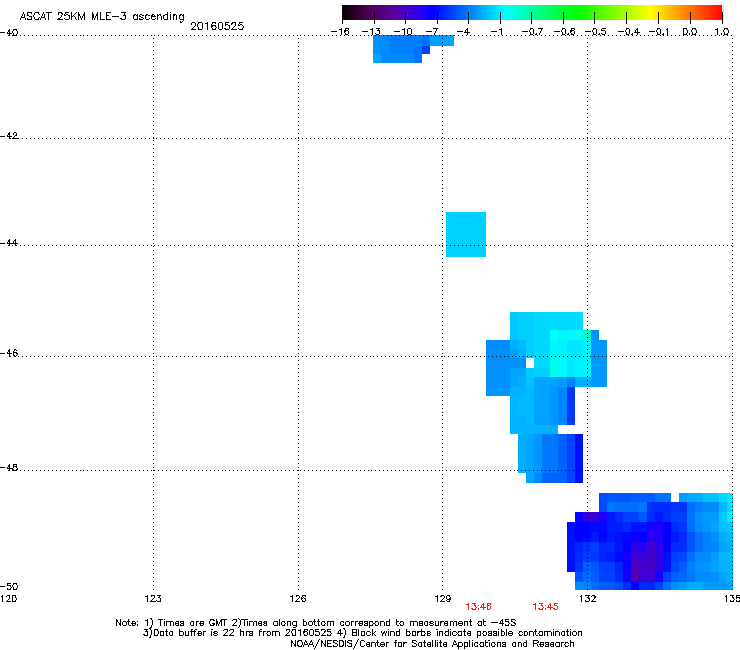The image size is (740, 650).
Task: Click the '-4' color scale label
Action: coord(463,32)
